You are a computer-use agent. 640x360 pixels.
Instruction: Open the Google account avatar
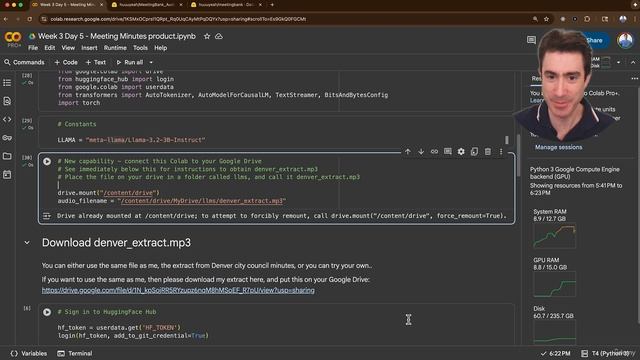(625, 40)
